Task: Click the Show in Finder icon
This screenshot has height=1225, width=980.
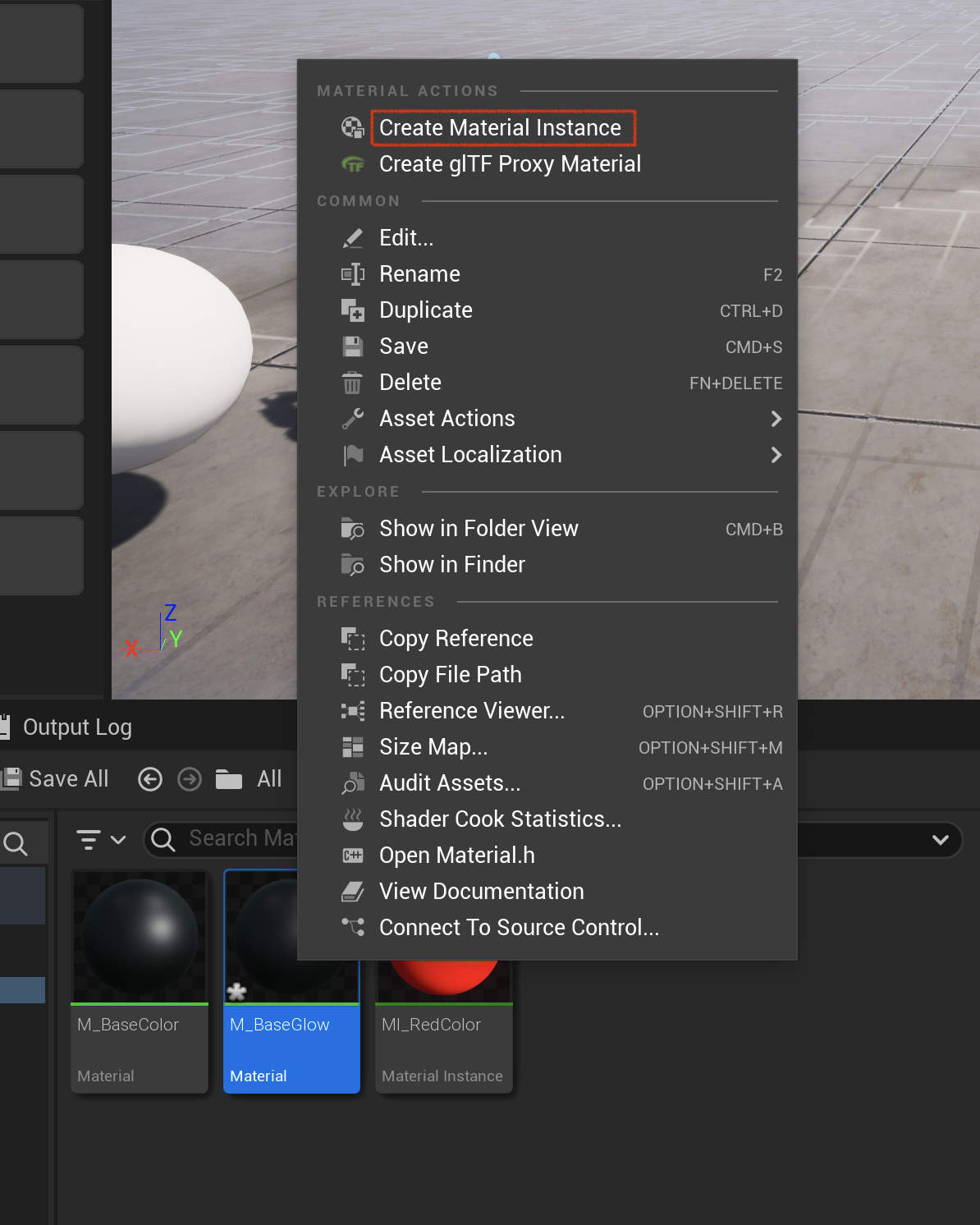Action: pyautogui.click(x=352, y=565)
